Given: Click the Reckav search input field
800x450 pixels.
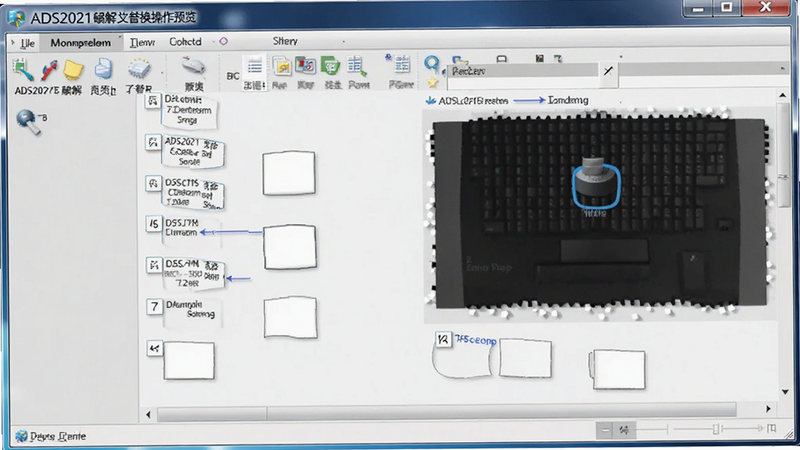Looking at the screenshot, I should click(522, 71).
